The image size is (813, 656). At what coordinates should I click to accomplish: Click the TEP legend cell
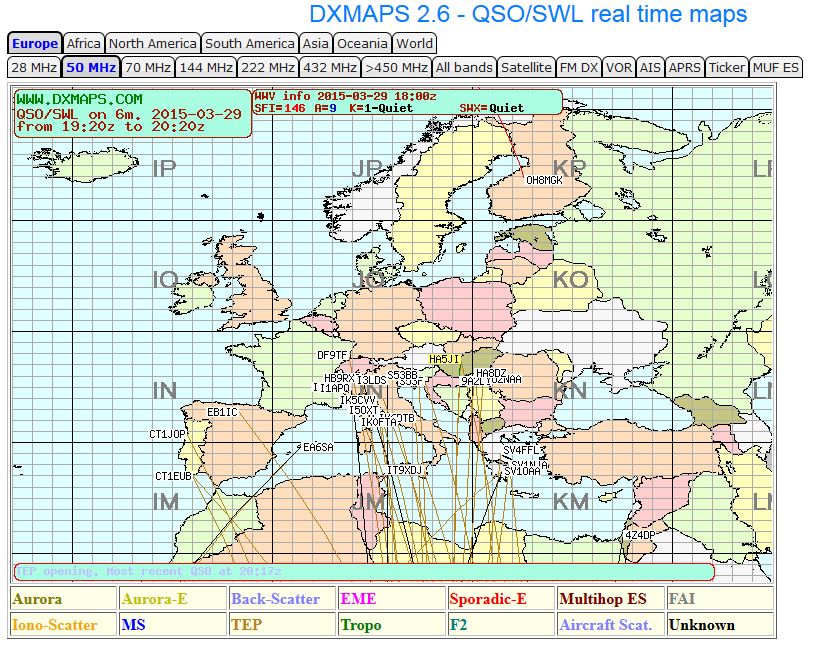(282, 624)
